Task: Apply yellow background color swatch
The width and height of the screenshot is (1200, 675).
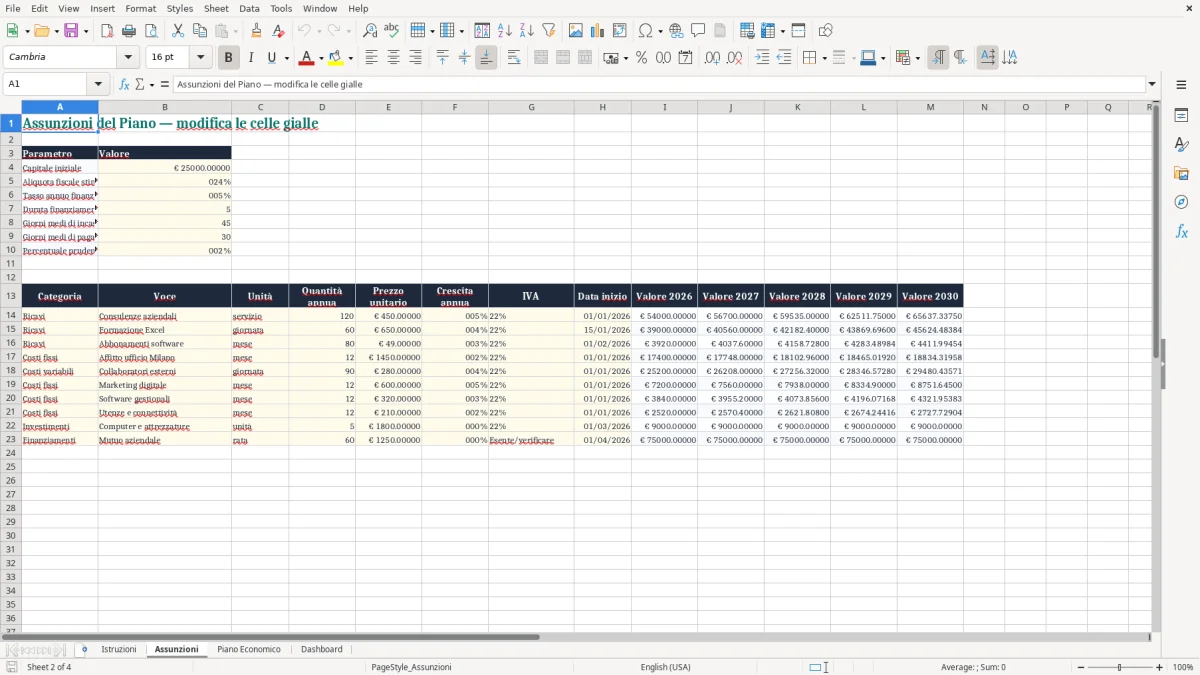Action: pos(336,58)
